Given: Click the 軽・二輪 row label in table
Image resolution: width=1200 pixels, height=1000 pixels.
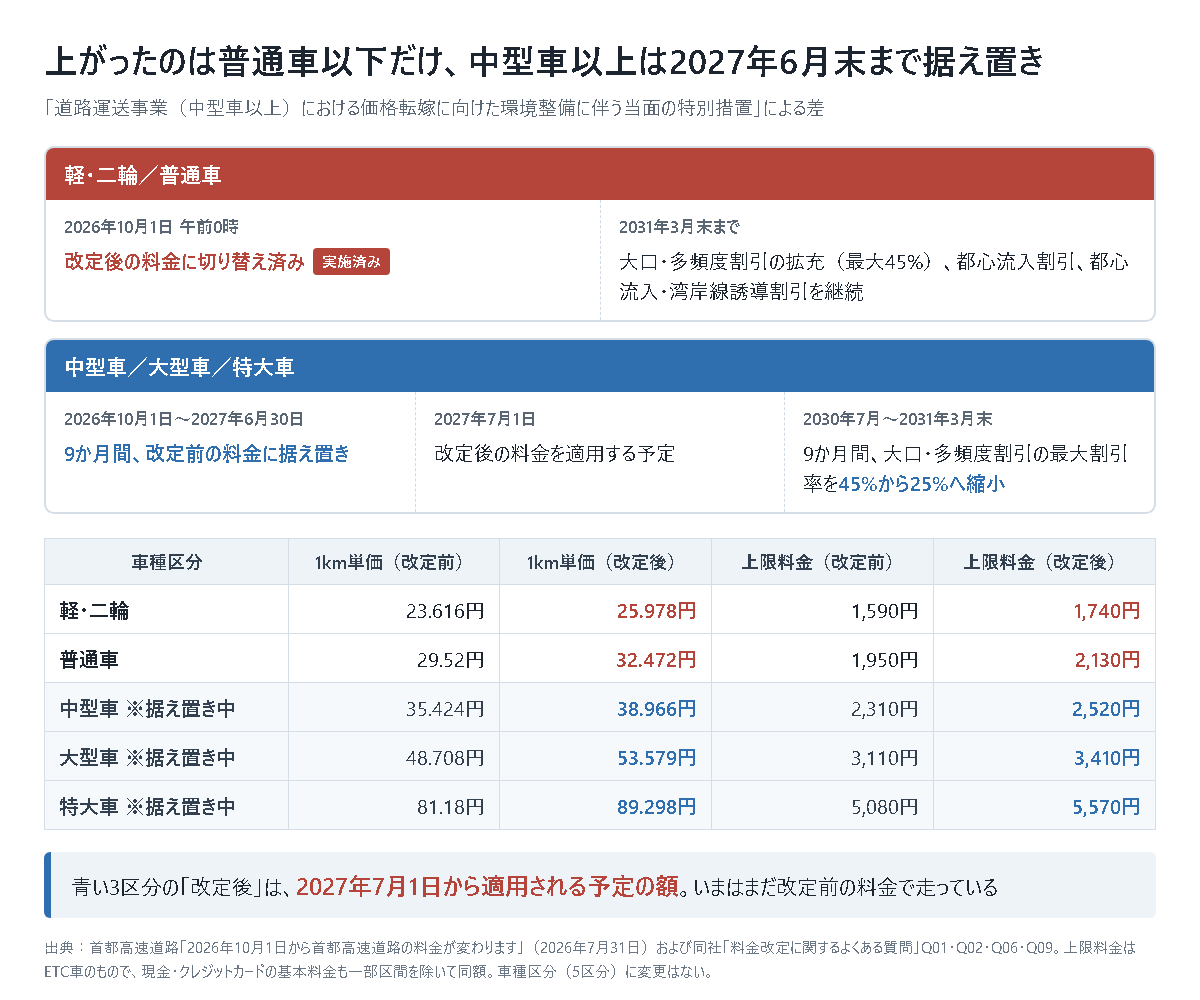Looking at the screenshot, I should pyautogui.click(x=94, y=610).
